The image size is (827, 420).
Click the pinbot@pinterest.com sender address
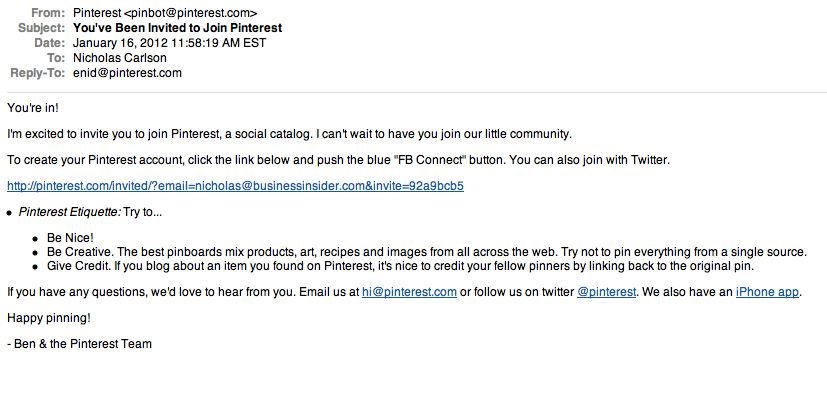coord(191,13)
